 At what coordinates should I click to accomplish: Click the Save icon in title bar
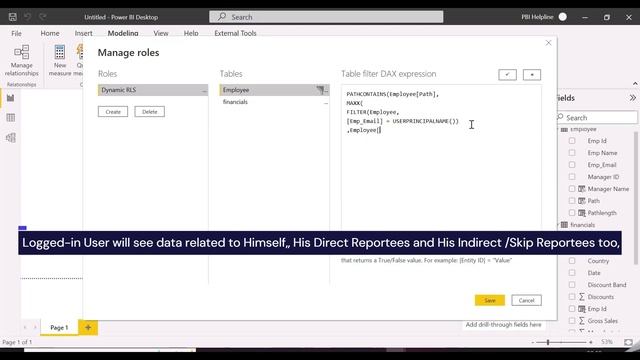[13, 17]
